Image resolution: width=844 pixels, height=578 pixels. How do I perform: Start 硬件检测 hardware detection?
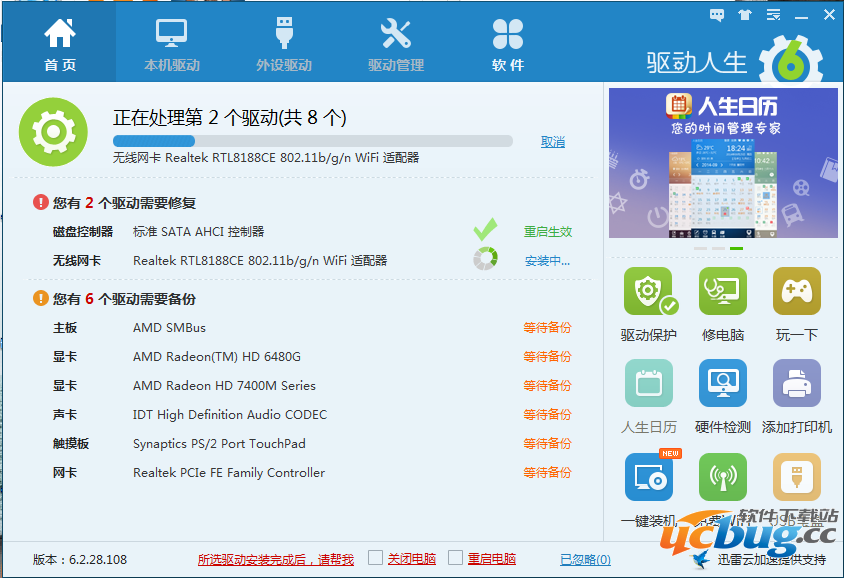tap(722, 384)
